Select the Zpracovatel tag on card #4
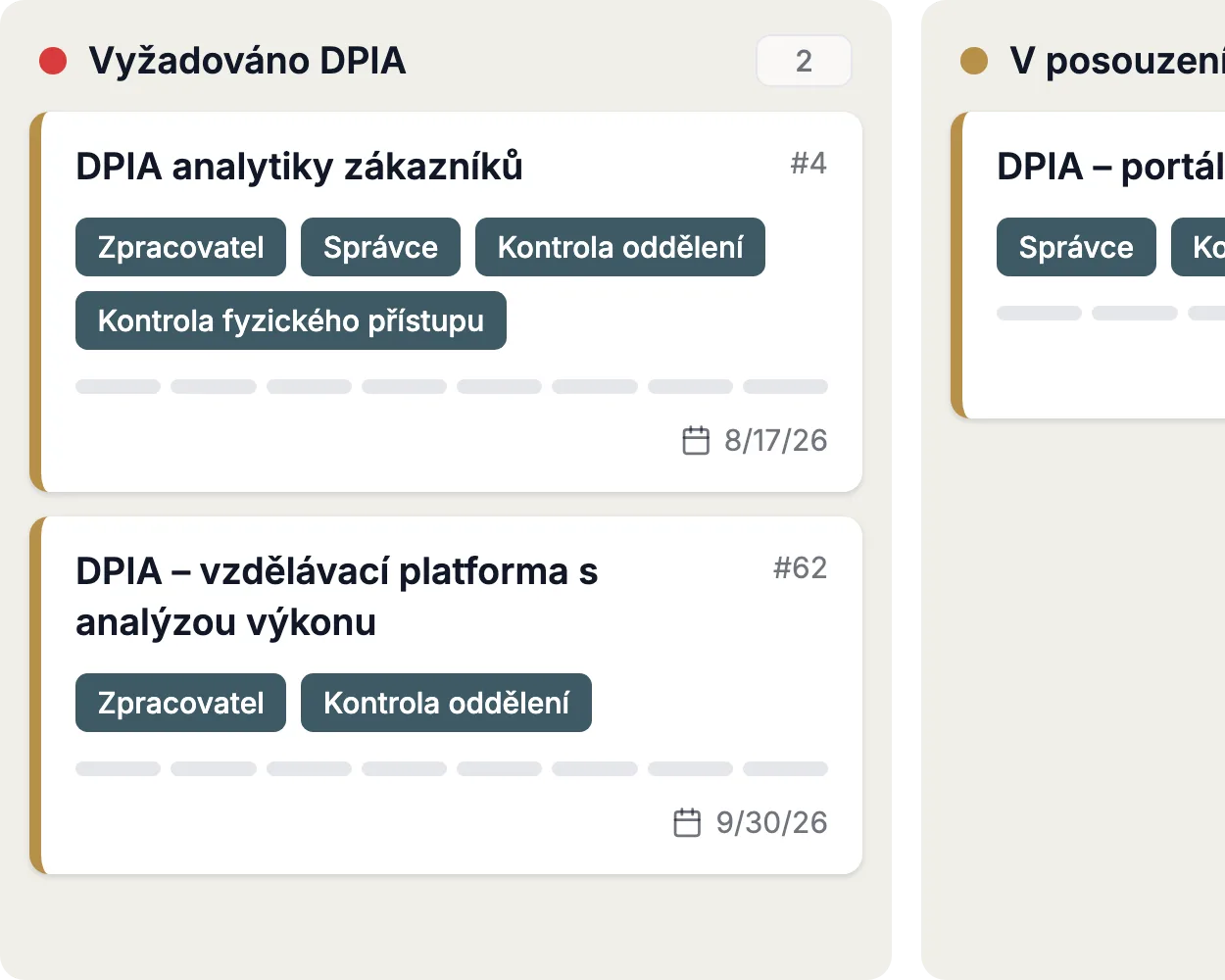1225x980 pixels. (x=181, y=247)
